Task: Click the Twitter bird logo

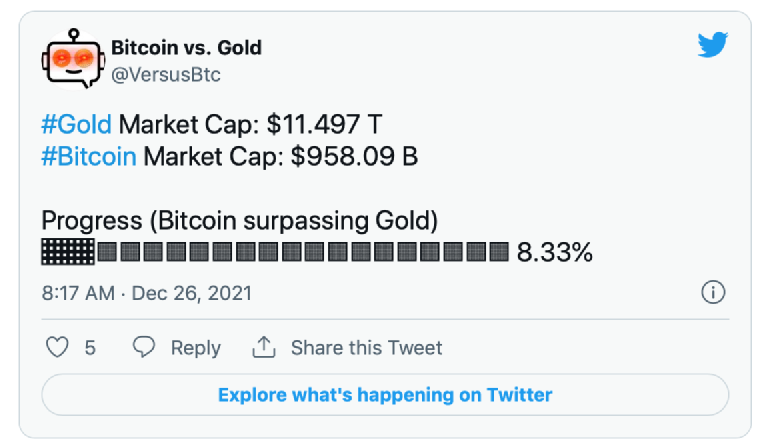Action: pyautogui.click(x=712, y=45)
